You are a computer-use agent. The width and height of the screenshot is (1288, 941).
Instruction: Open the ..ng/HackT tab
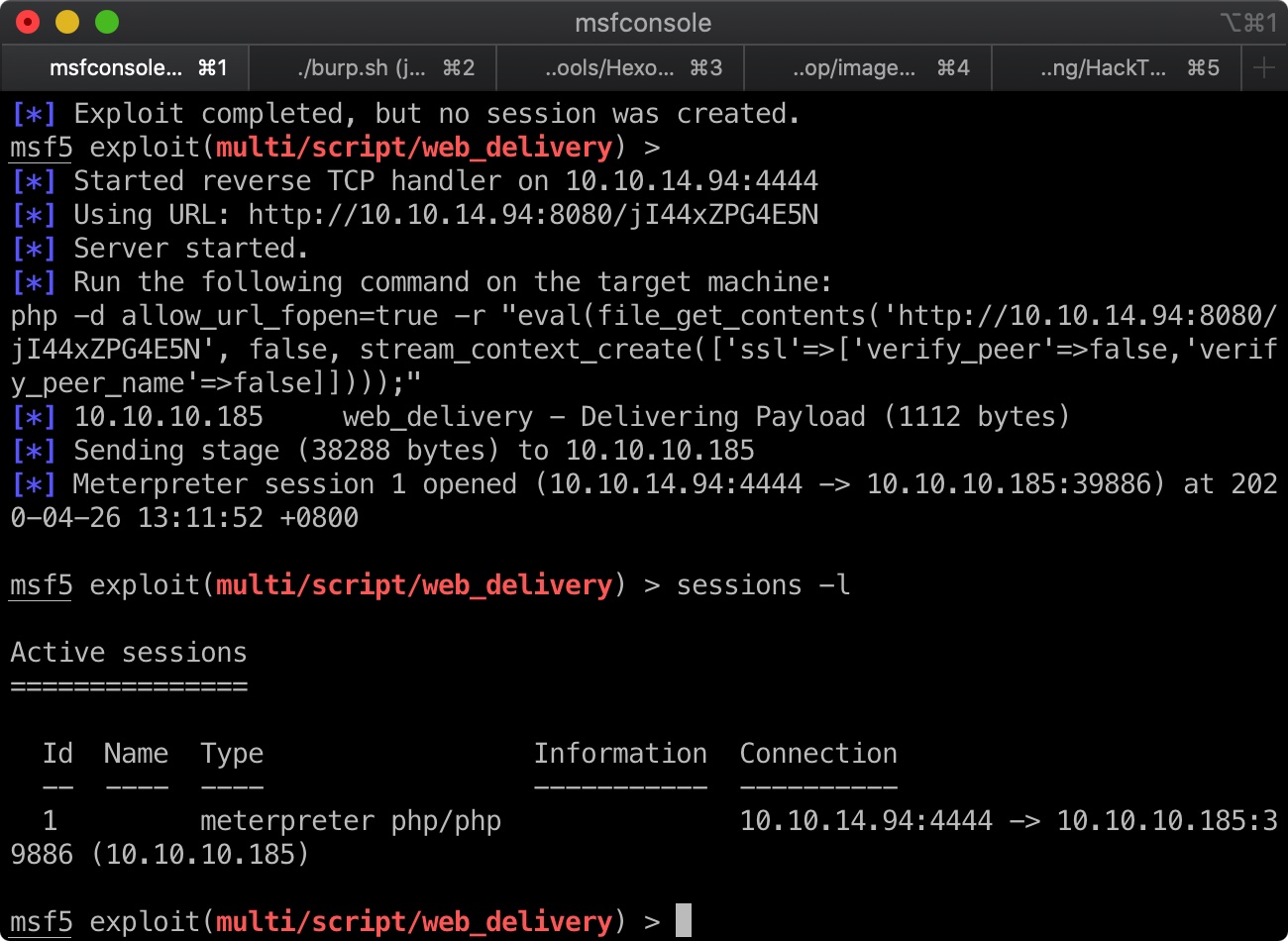pyautogui.click(x=1116, y=67)
